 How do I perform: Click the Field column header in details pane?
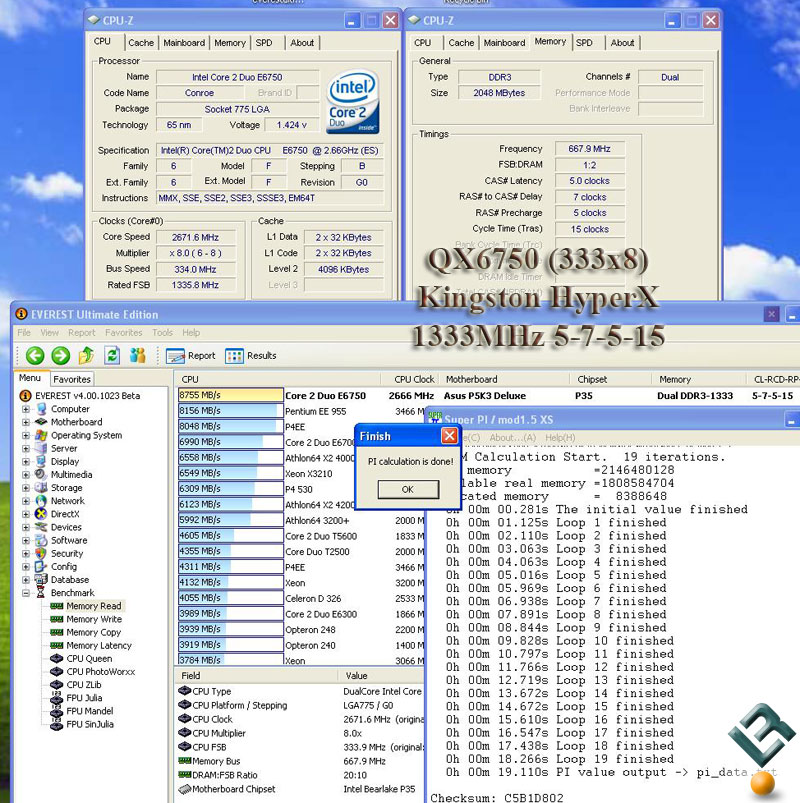click(256, 675)
